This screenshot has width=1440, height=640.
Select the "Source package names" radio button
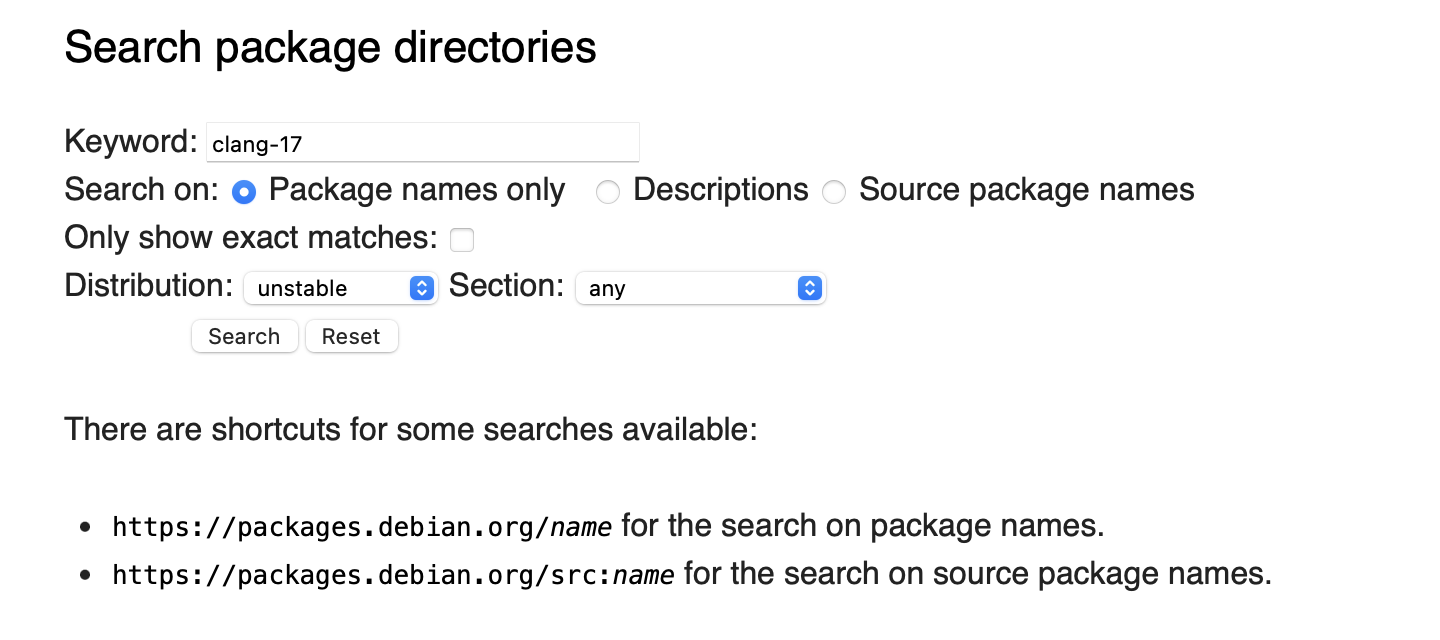(x=834, y=192)
